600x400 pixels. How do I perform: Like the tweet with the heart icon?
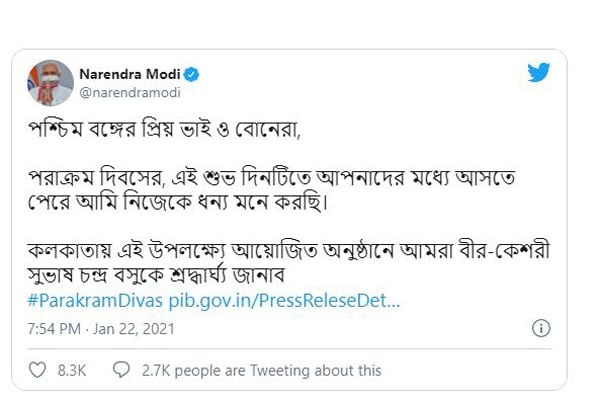(x=39, y=370)
